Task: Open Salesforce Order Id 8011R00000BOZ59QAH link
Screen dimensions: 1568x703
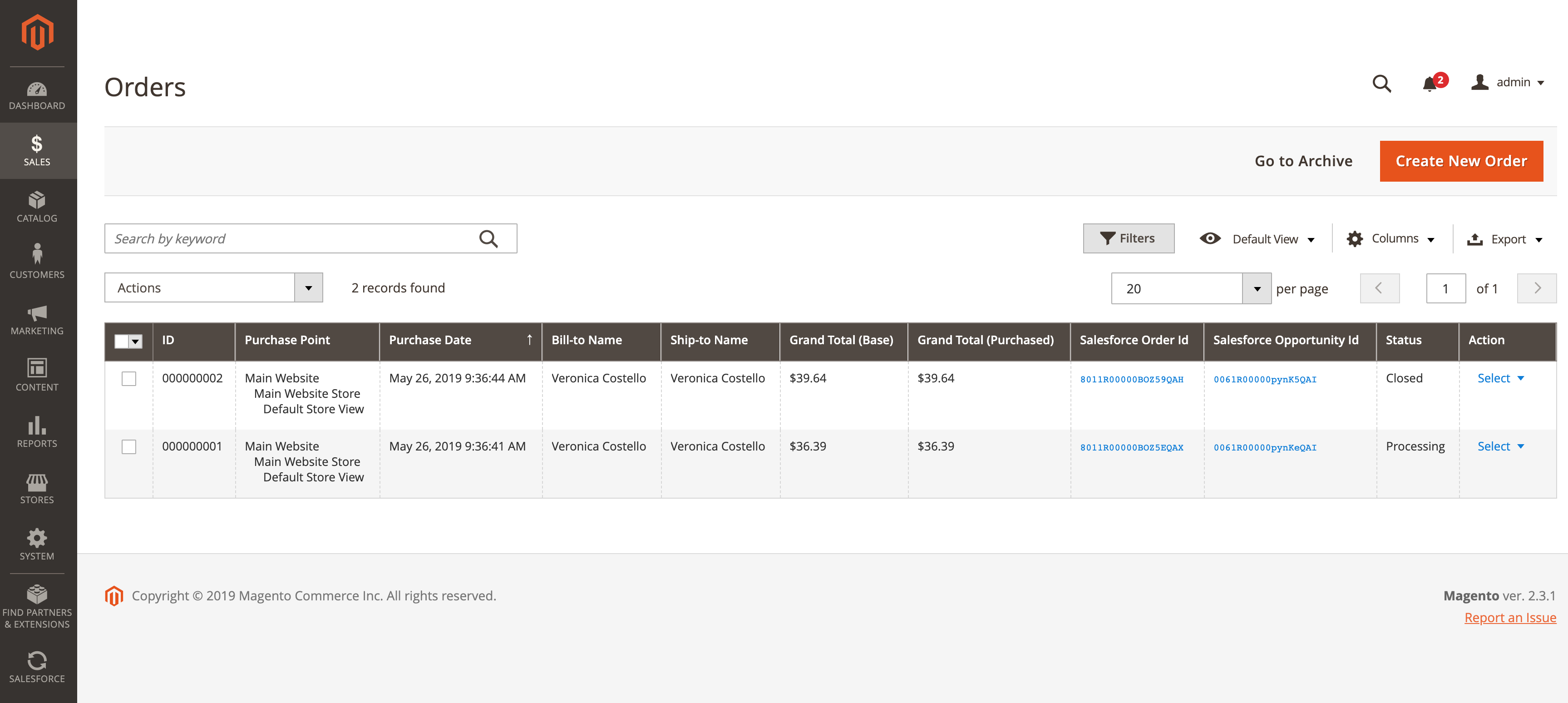Action: [1132, 379]
